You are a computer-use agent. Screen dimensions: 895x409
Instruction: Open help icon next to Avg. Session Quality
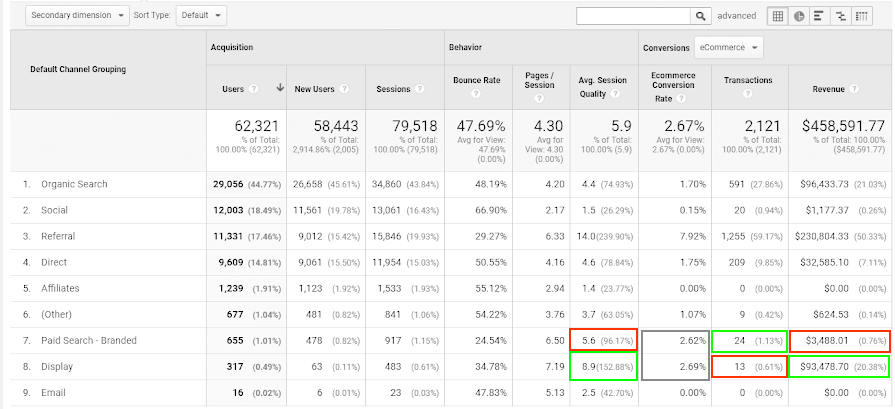pyautogui.click(x=615, y=94)
